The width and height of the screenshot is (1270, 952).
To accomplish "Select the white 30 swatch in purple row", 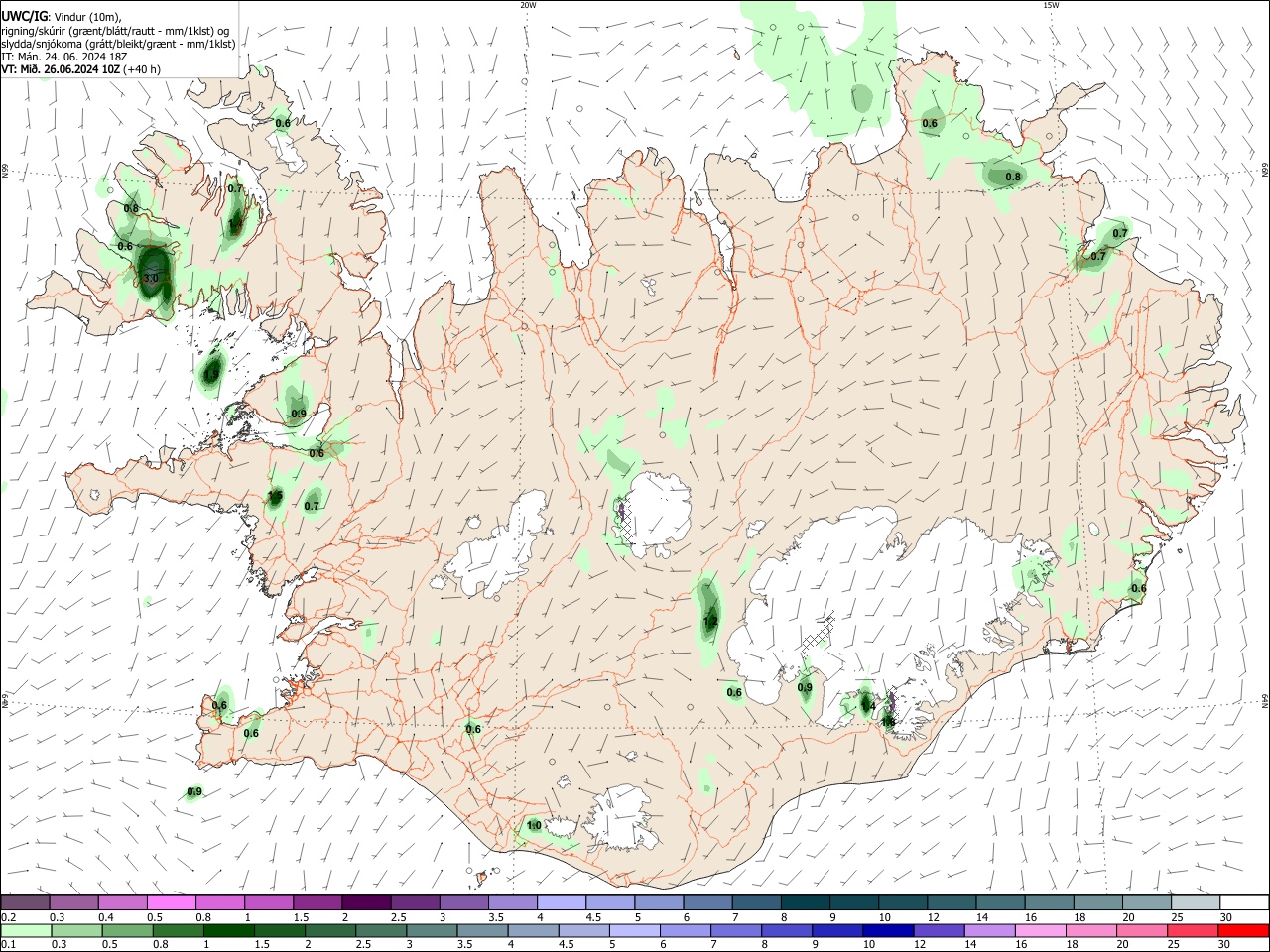I will [1243, 902].
